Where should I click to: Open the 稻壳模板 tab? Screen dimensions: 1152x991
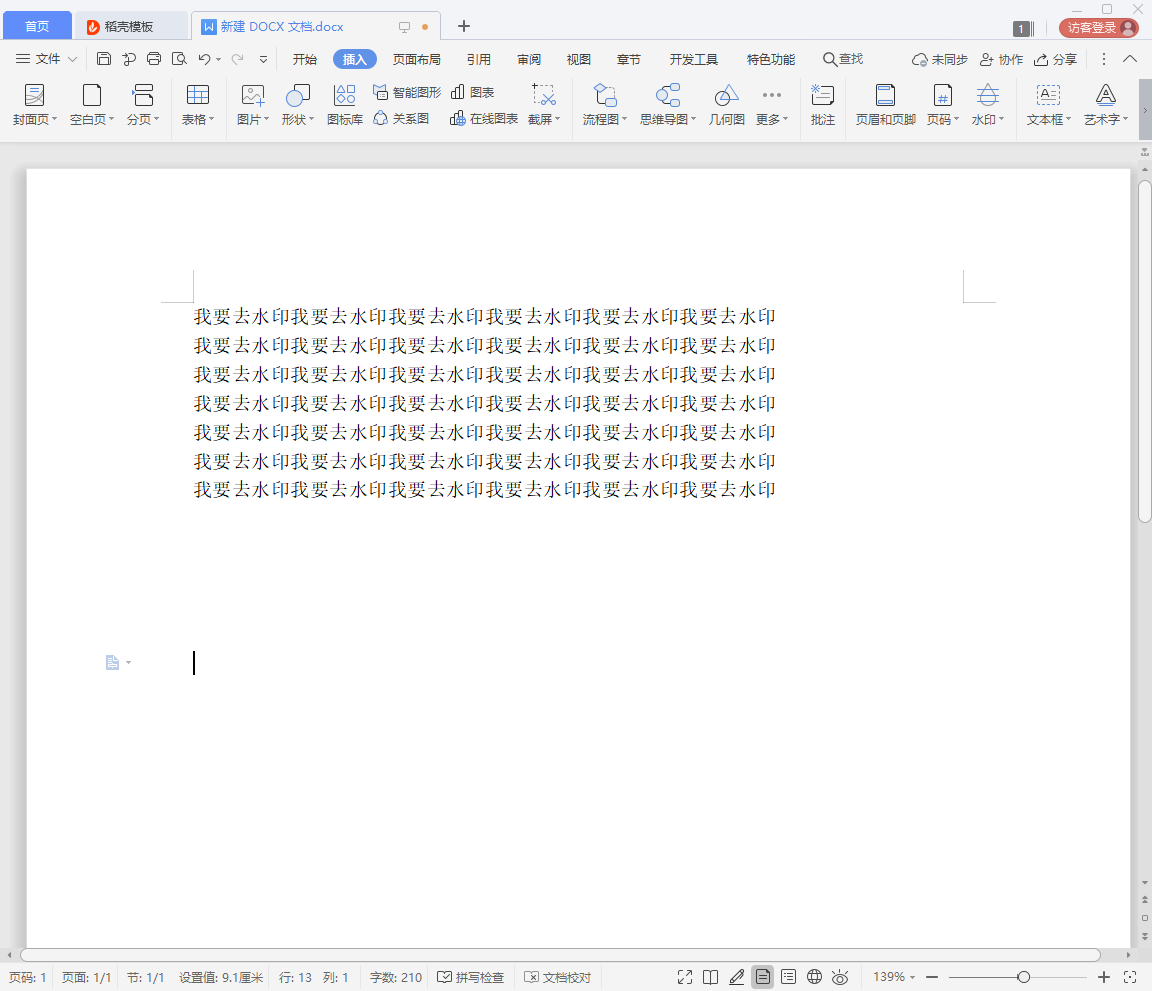coord(129,27)
